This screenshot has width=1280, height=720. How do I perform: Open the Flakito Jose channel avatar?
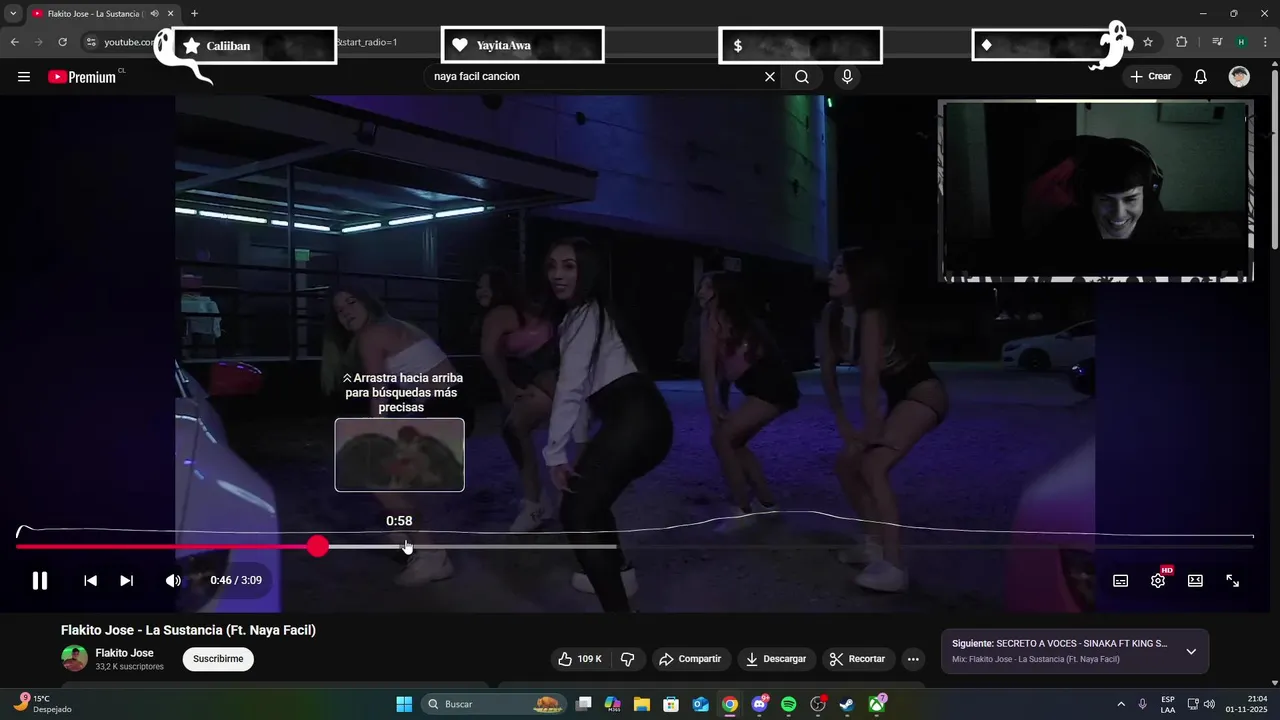[x=74, y=658]
